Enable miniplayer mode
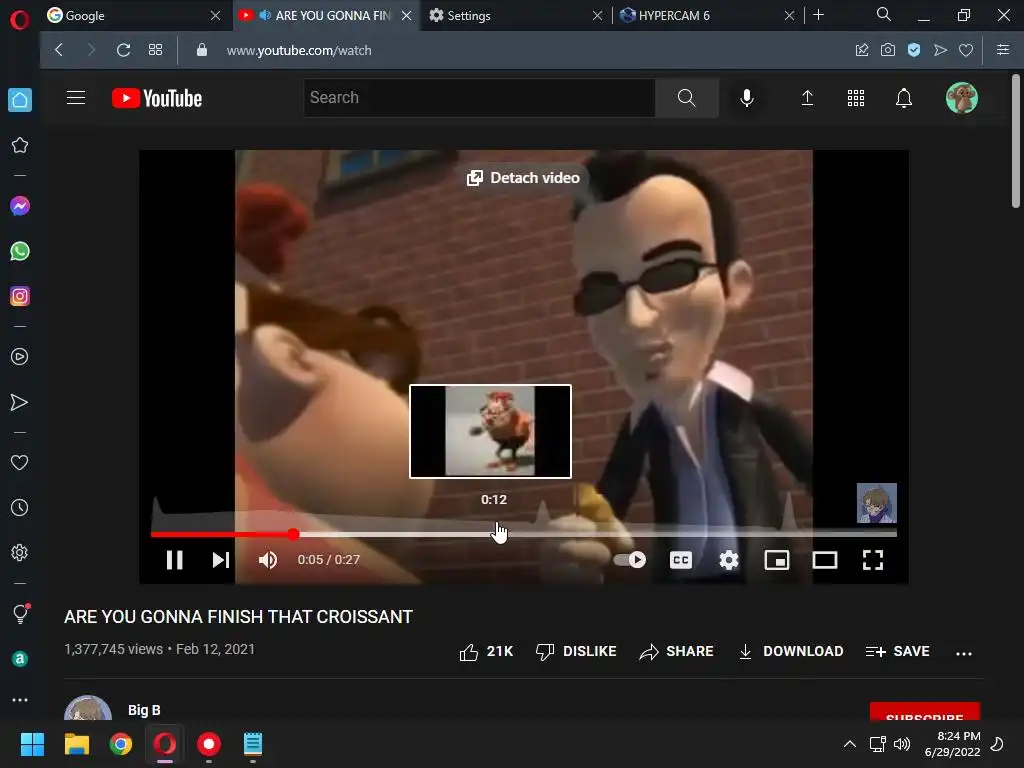1024x768 pixels. click(x=777, y=560)
